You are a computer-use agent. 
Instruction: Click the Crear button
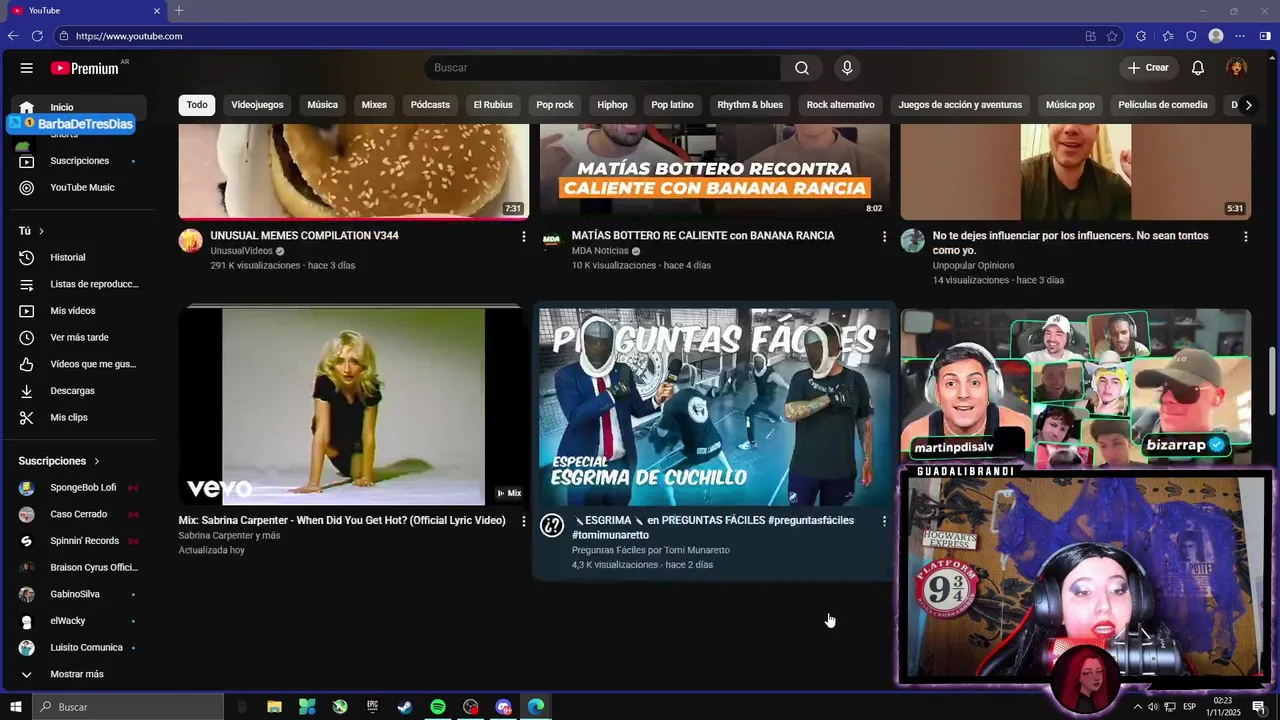1148,68
